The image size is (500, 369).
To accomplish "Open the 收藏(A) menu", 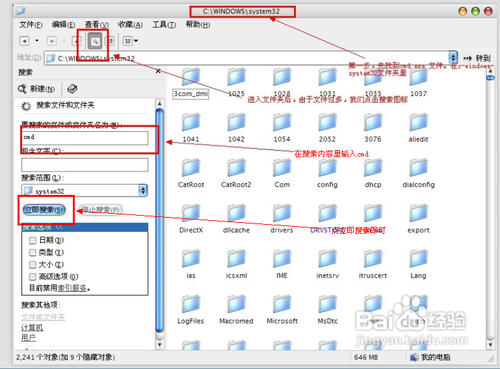I will [x=130, y=25].
